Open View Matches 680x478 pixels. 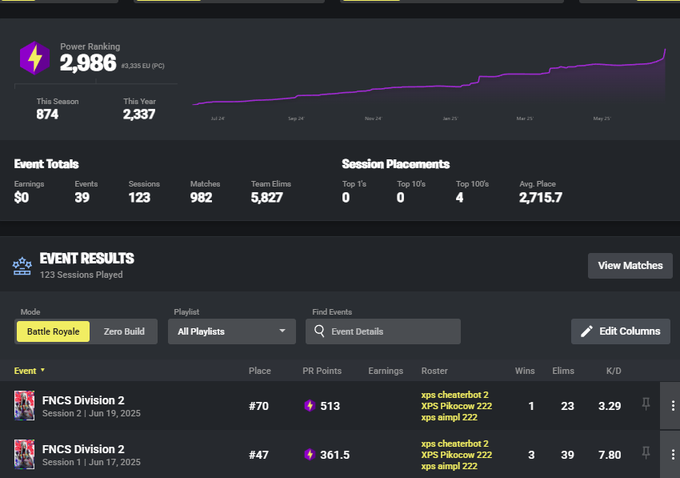pyautogui.click(x=630, y=265)
